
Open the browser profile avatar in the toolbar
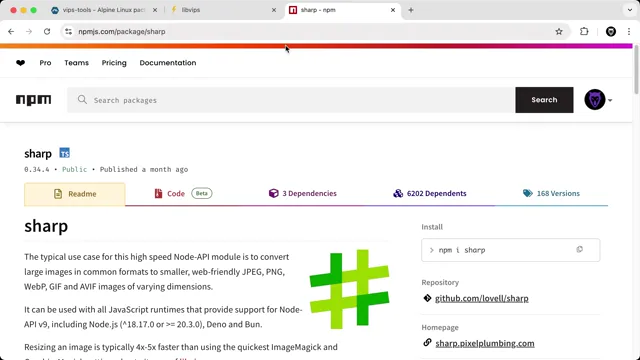pyautogui.click(x=611, y=31)
